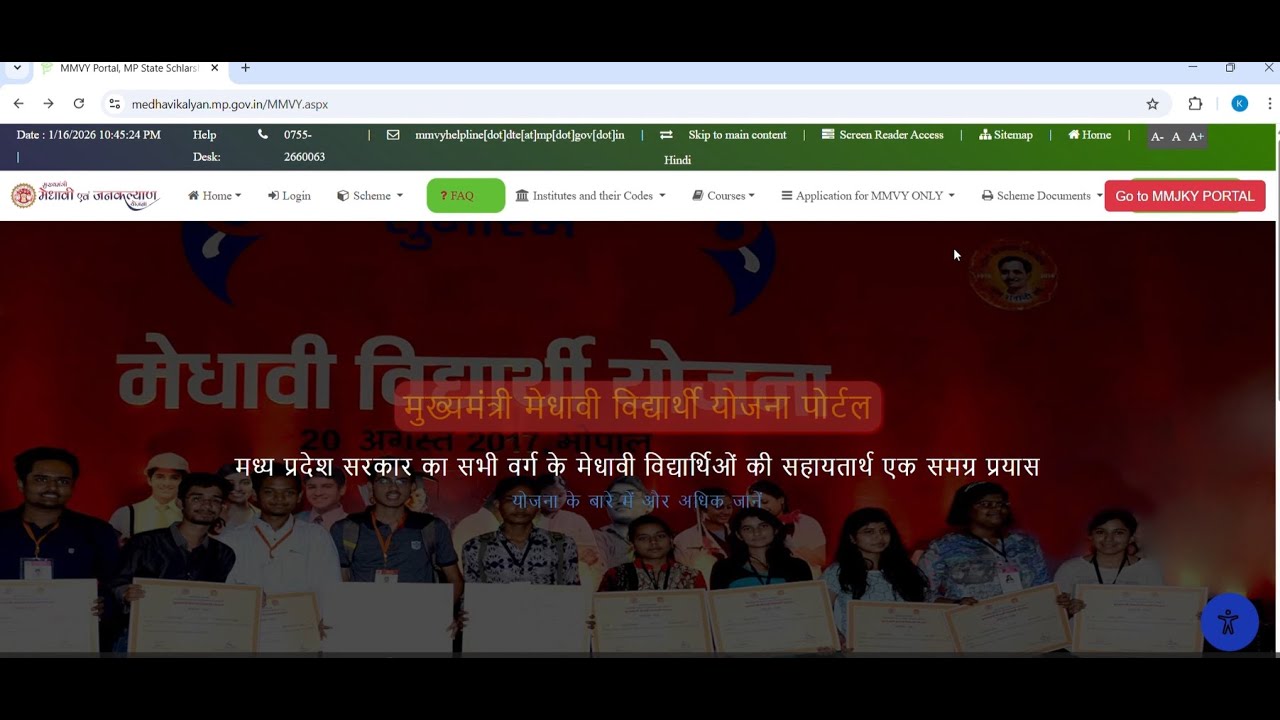Viewport: 1280px width, 720px height.
Task: Expand the Courses dropdown
Action: point(723,196)
